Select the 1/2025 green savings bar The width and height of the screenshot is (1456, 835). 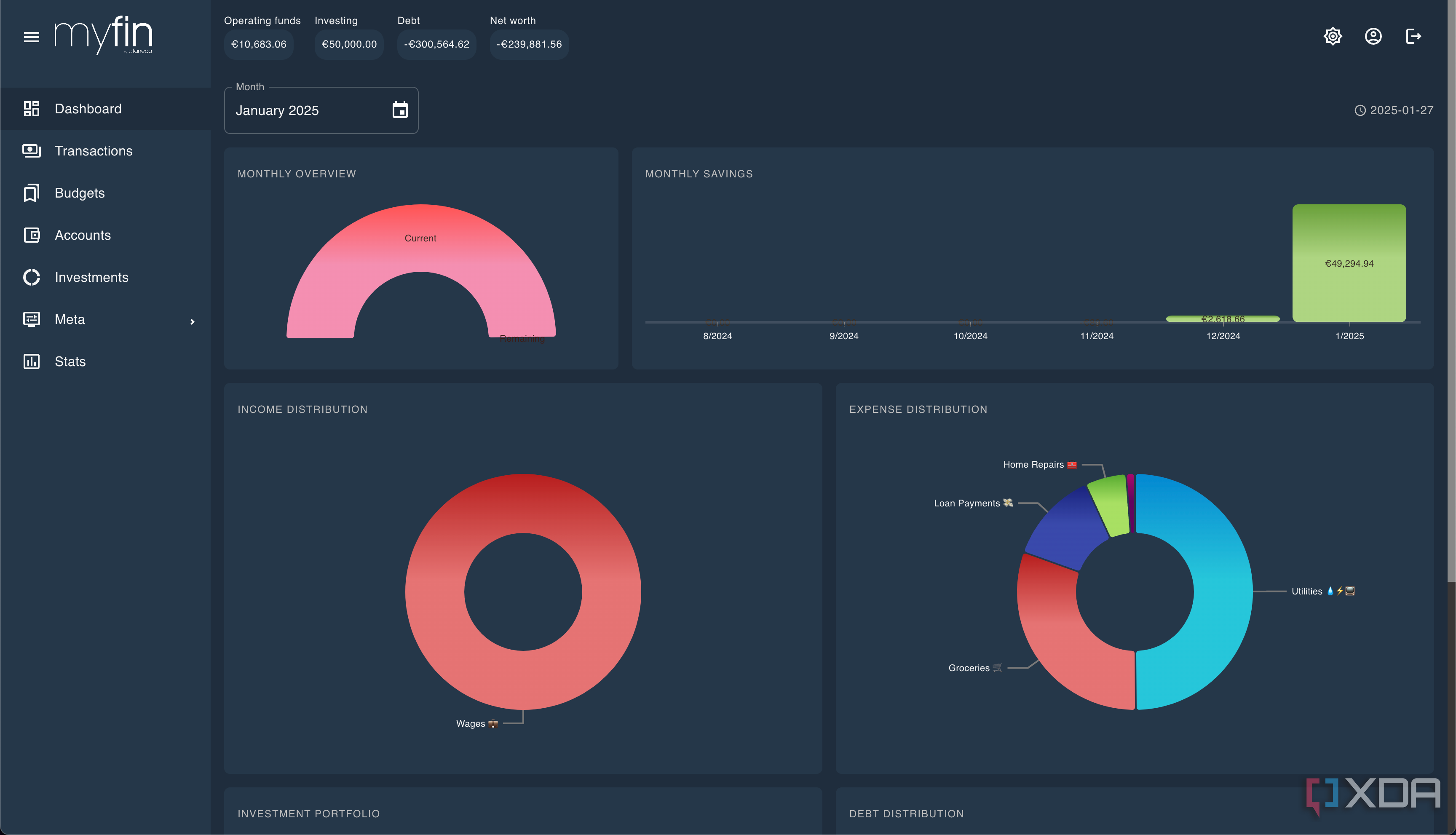point(1349,263)
